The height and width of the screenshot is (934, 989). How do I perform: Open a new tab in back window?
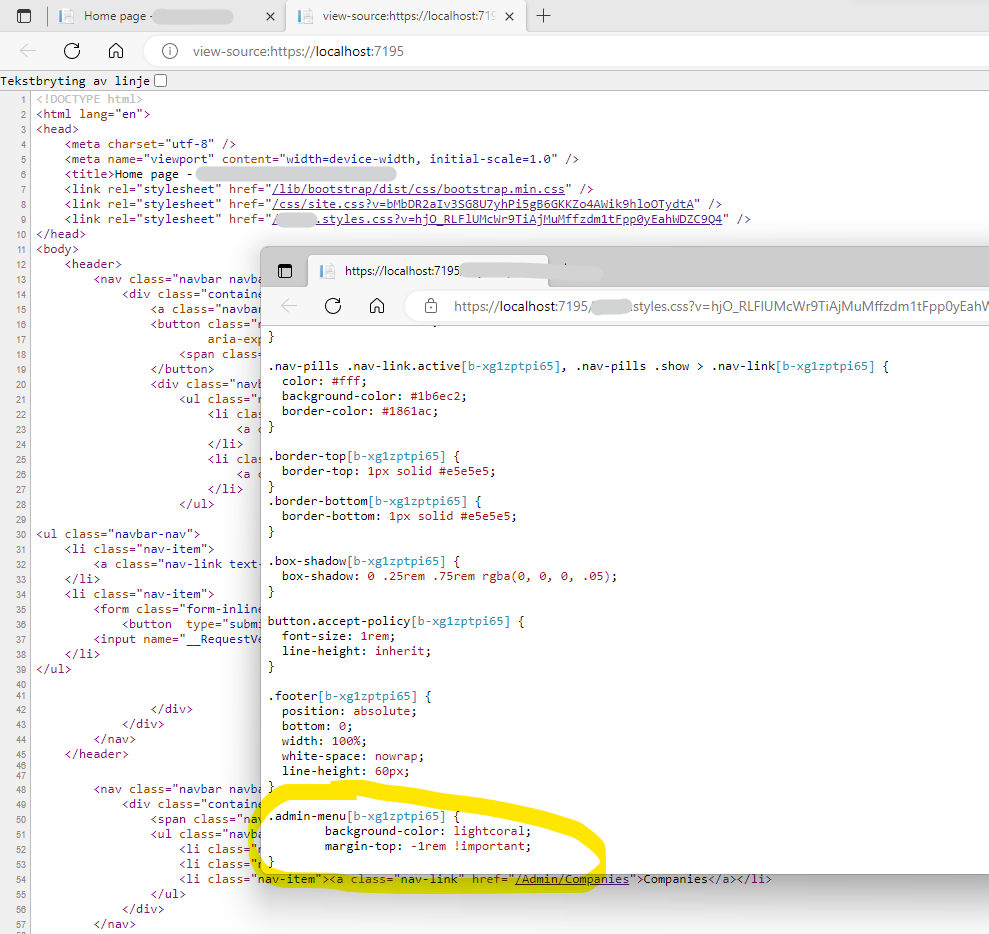click(543, 16)
